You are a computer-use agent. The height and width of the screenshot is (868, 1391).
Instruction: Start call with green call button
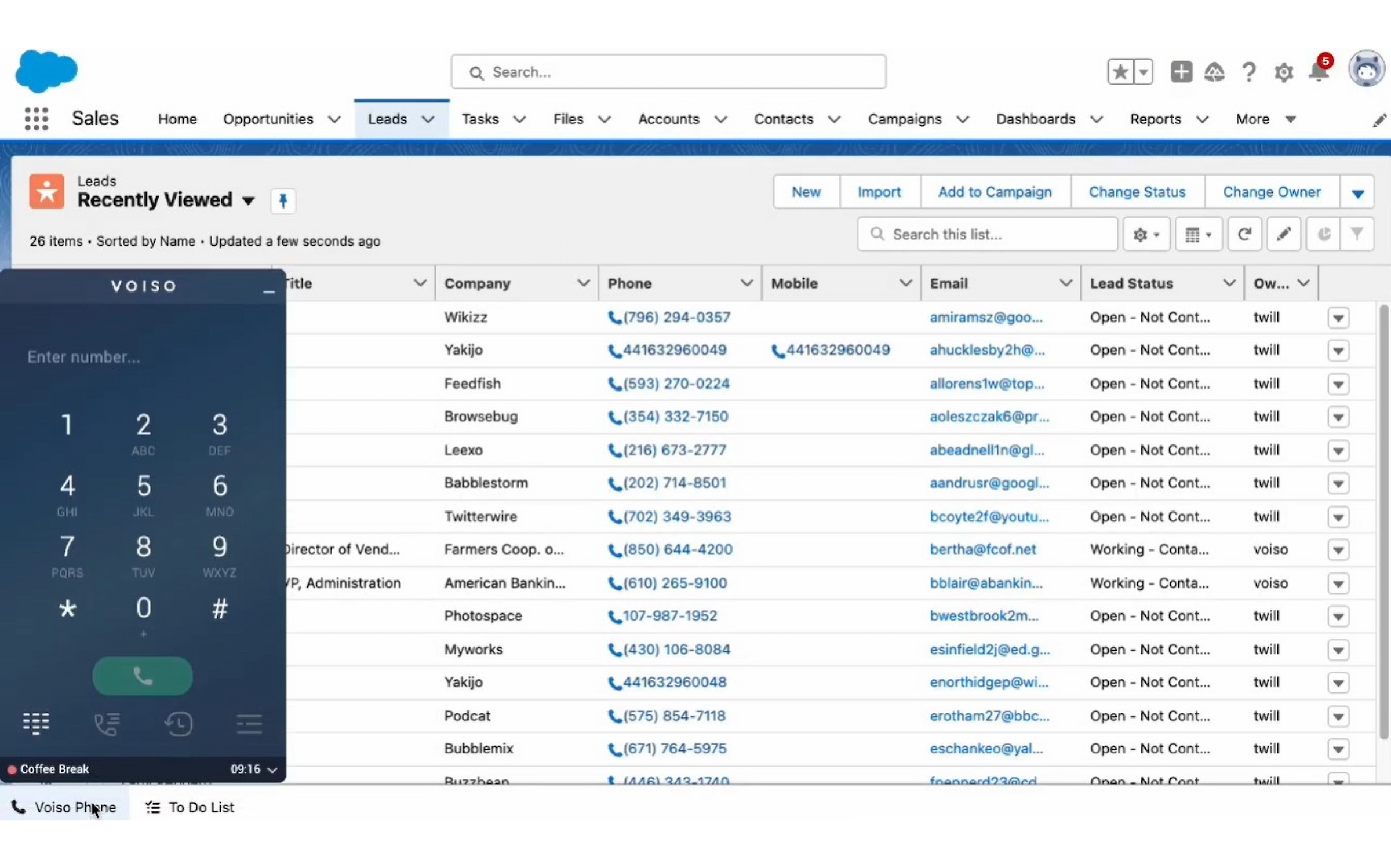(143, 676)
